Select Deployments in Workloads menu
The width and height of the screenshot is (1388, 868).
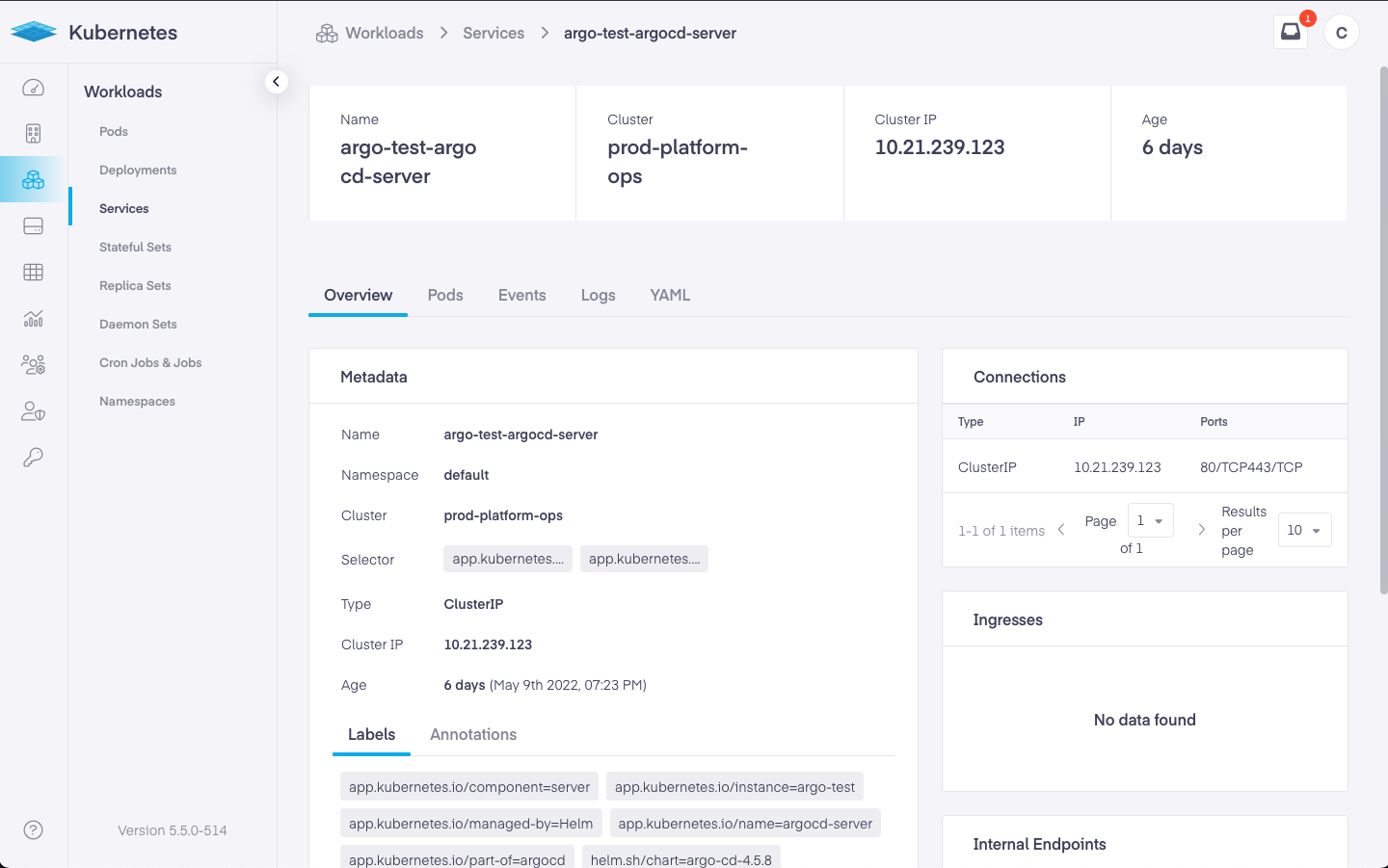click(x=138, y=171)
